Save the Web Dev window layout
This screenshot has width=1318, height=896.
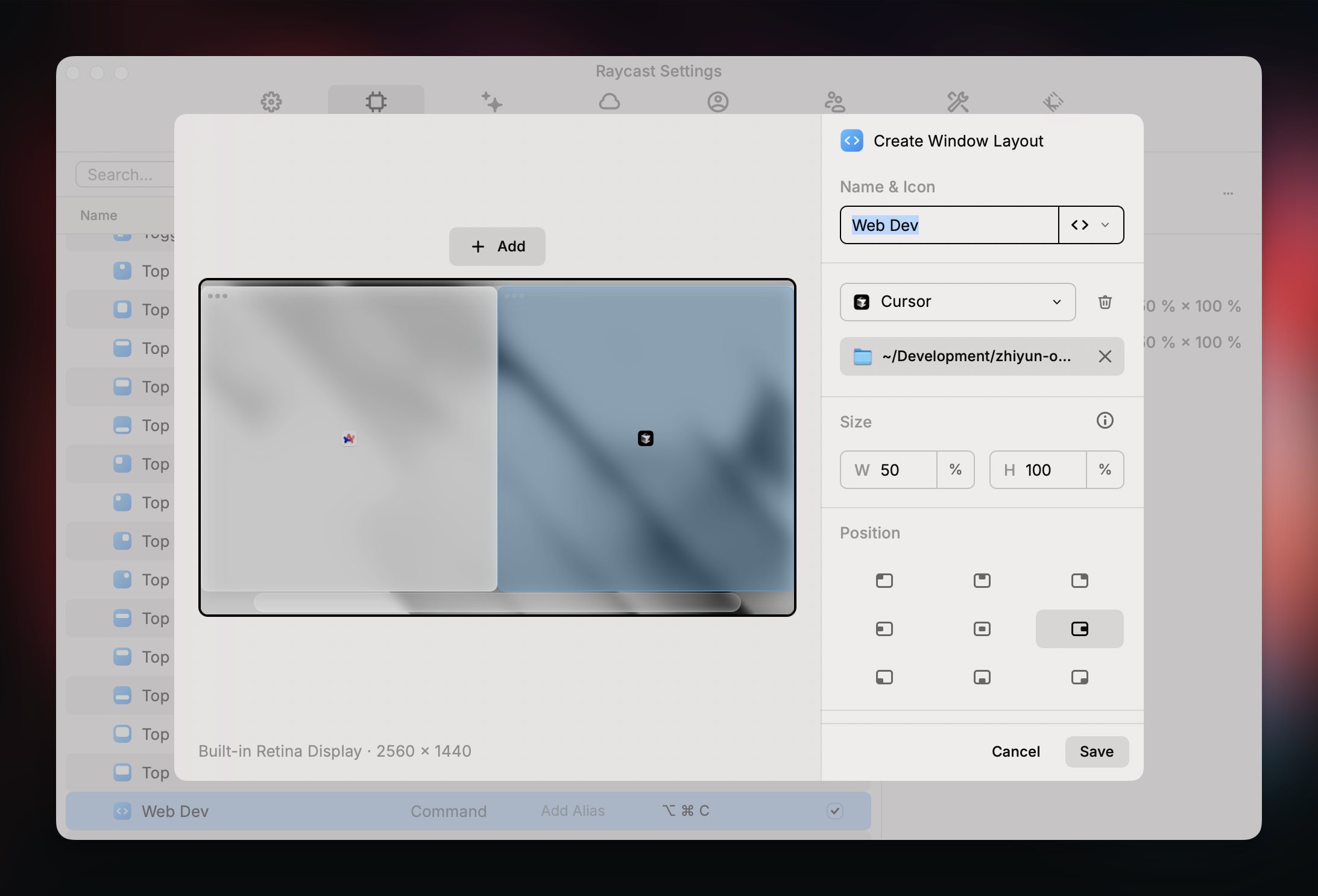pyautogui.click(x=1096, y=751)
